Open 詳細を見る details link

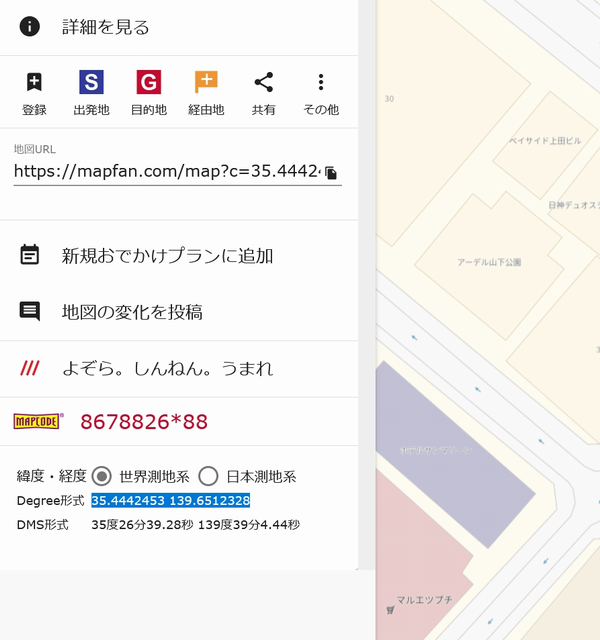105,27
